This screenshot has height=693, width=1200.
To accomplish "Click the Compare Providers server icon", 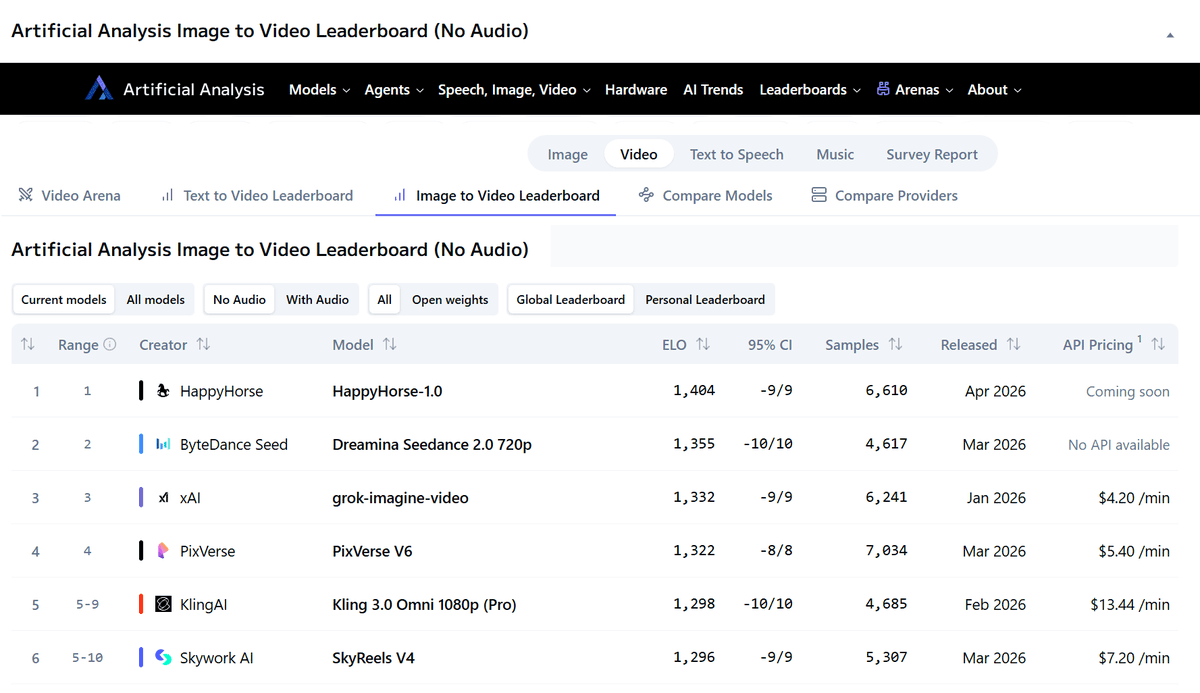I will pos(819,195).
